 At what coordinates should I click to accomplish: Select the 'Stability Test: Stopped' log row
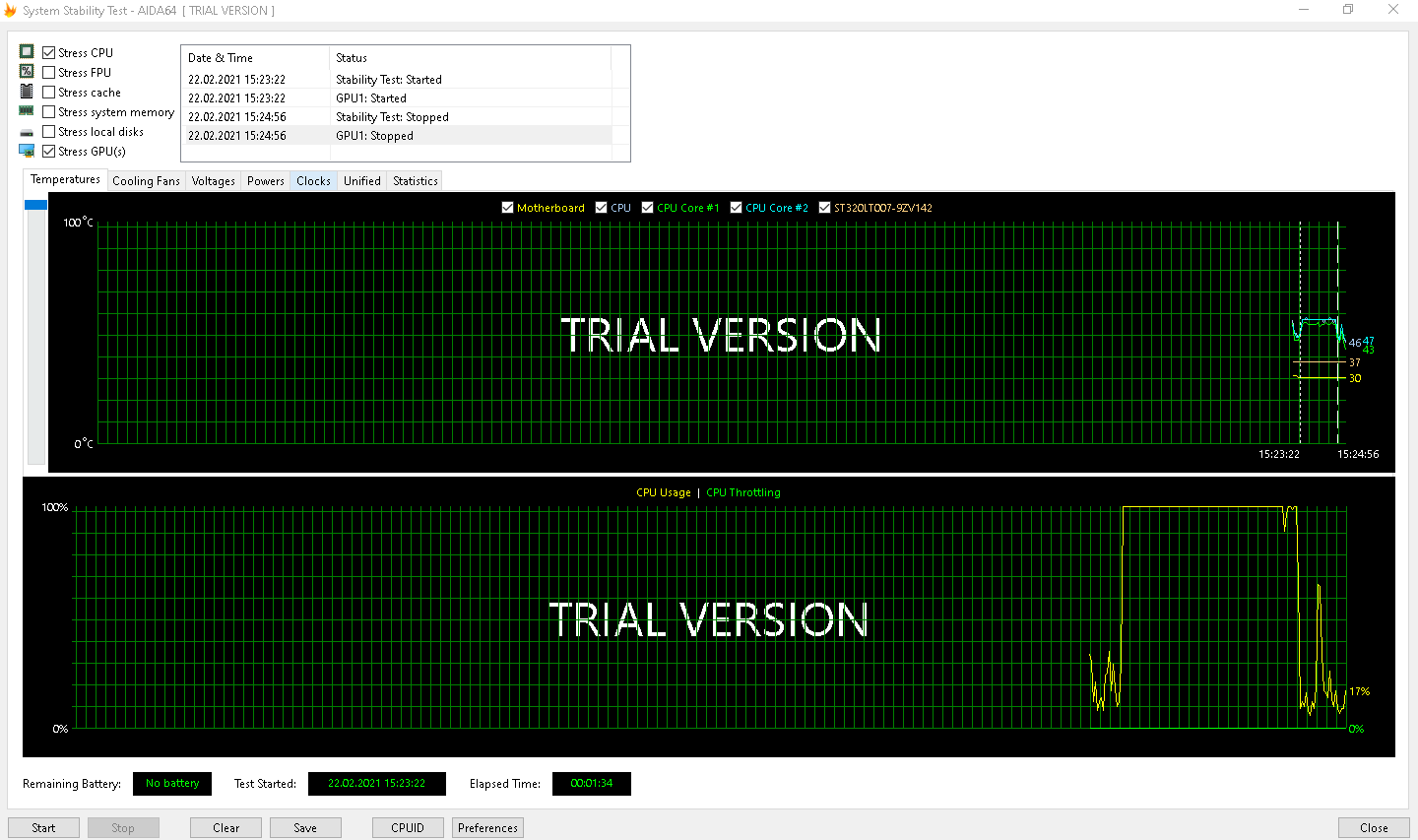click(397, 117)
